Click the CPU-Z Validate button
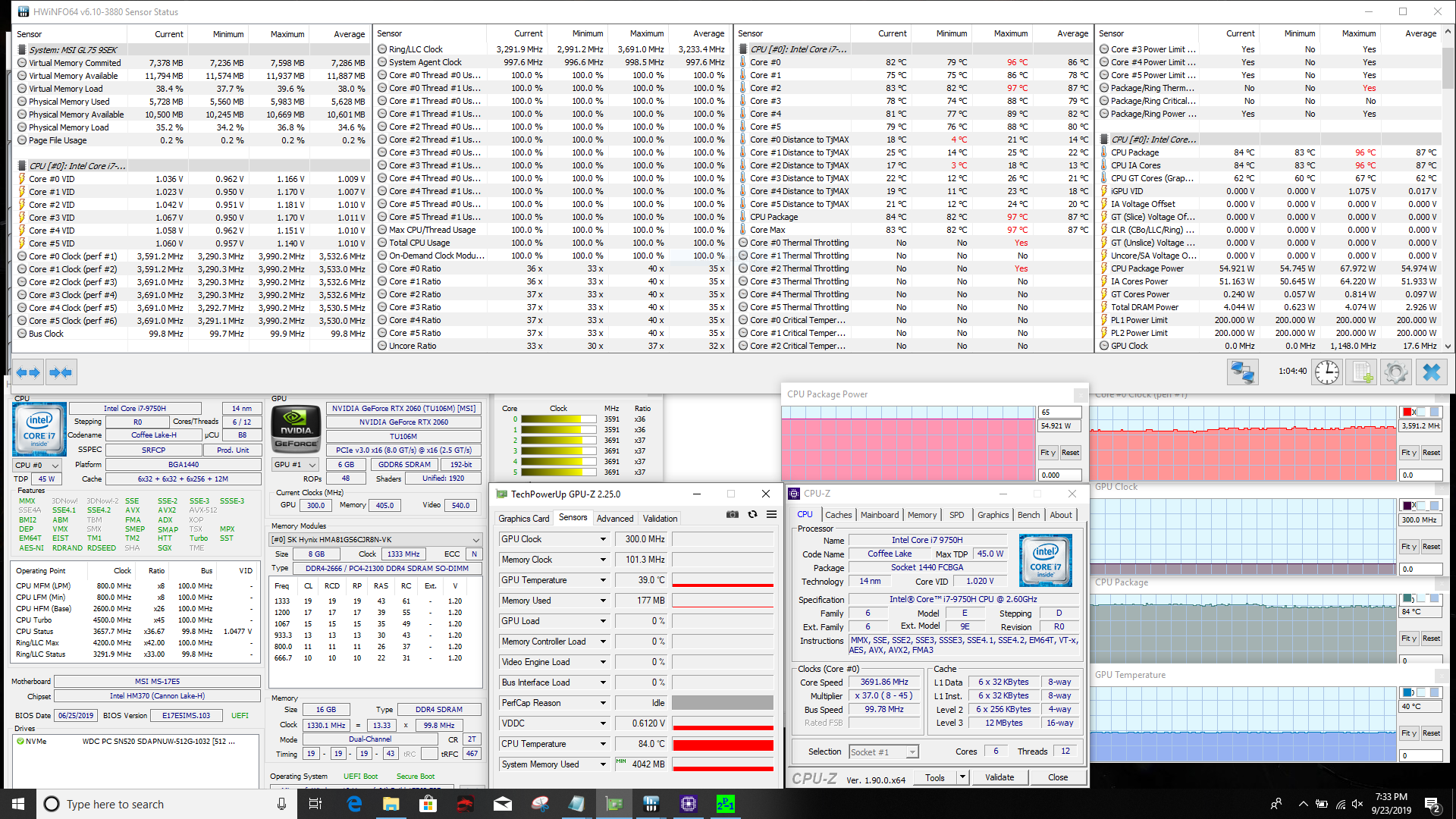 tap(999, 777)
